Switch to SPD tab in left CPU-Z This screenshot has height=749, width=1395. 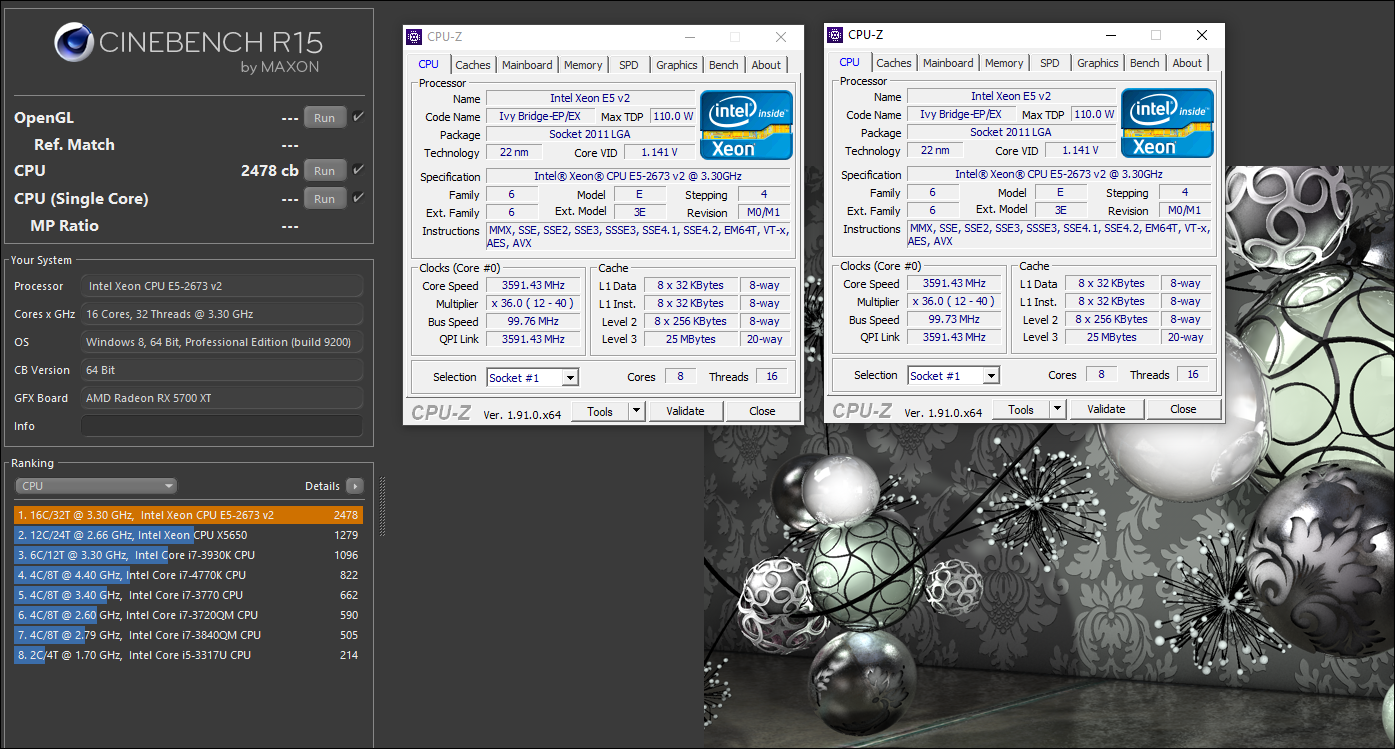coord(628,65)
